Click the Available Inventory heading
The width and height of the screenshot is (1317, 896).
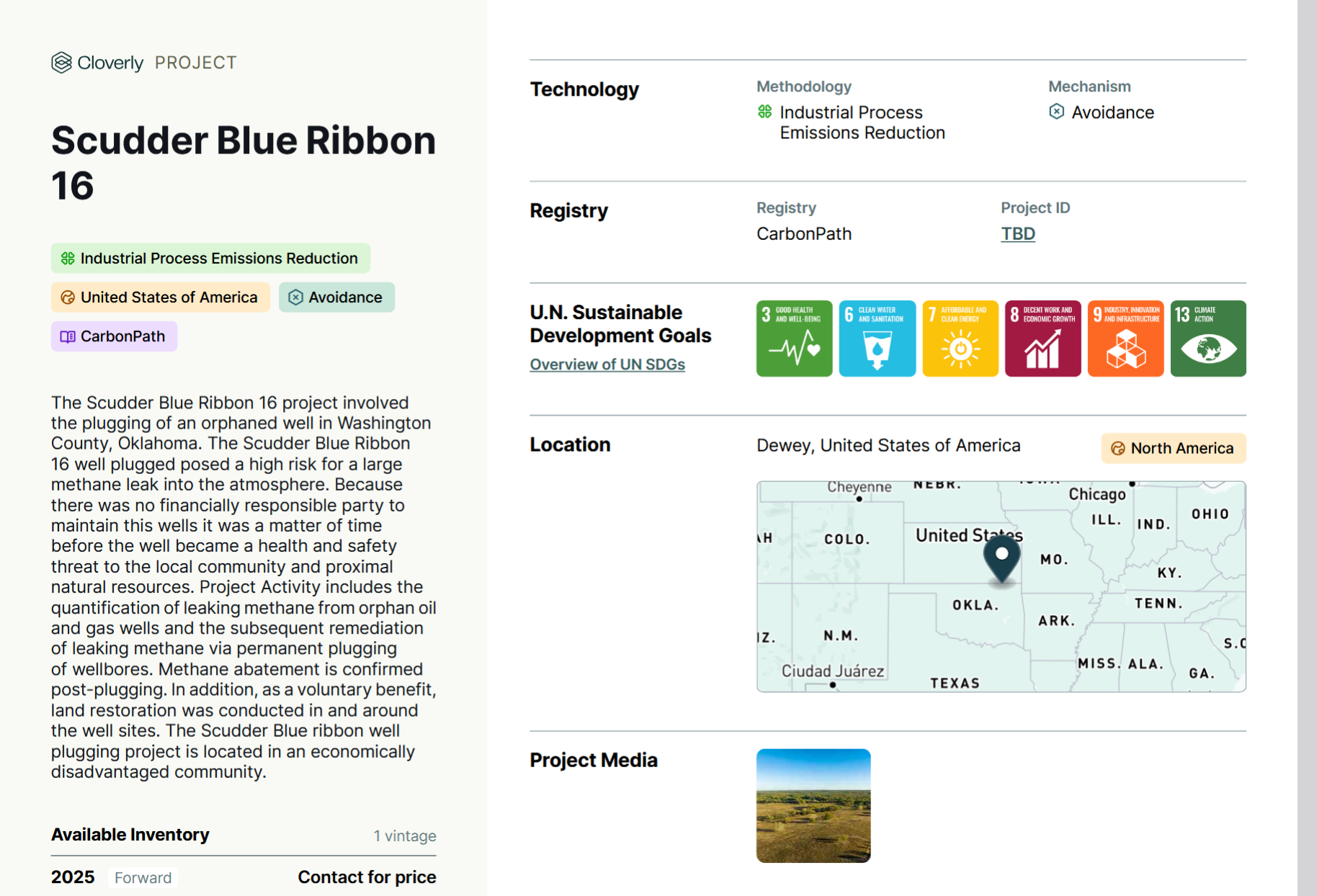click(130, 835)
